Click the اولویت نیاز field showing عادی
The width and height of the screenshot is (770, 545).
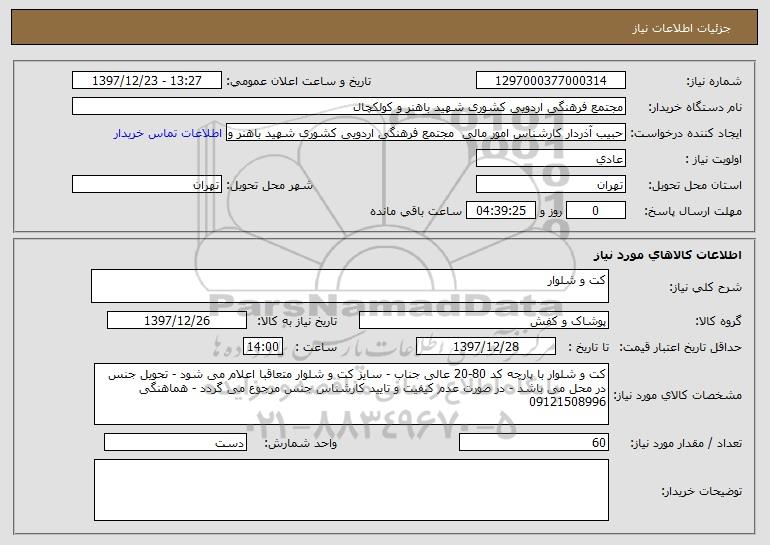click(x=550, y=159)
